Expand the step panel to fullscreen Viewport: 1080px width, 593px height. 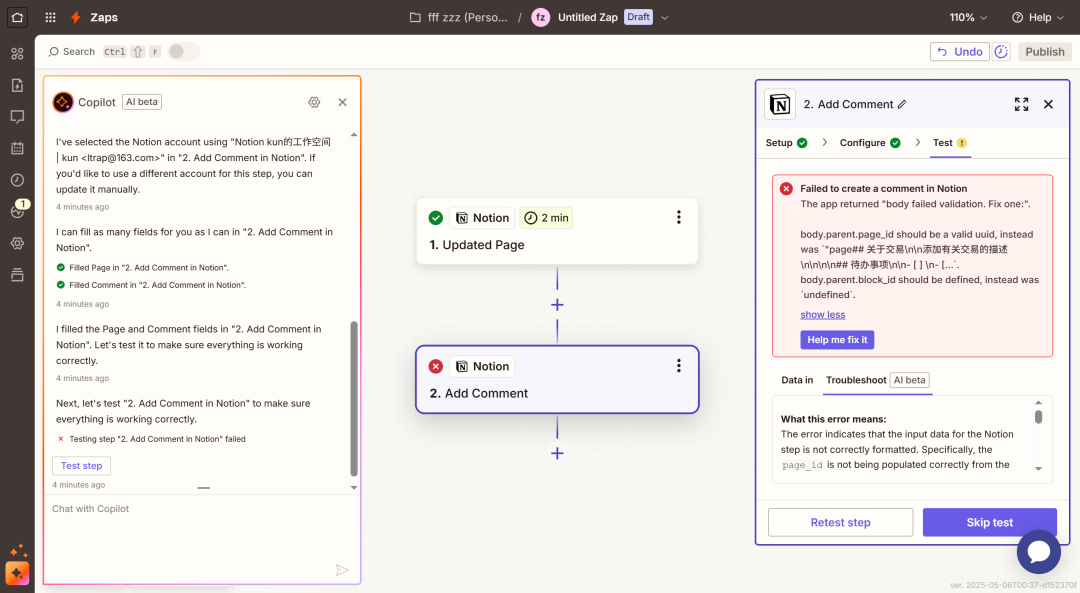tap(1021, 104)
